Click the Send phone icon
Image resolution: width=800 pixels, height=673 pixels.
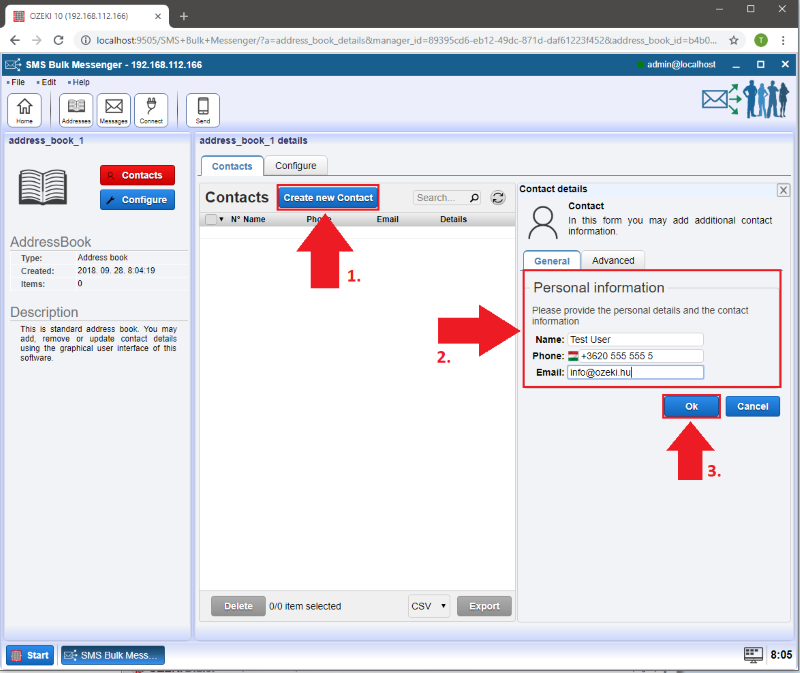click(203, 109)
